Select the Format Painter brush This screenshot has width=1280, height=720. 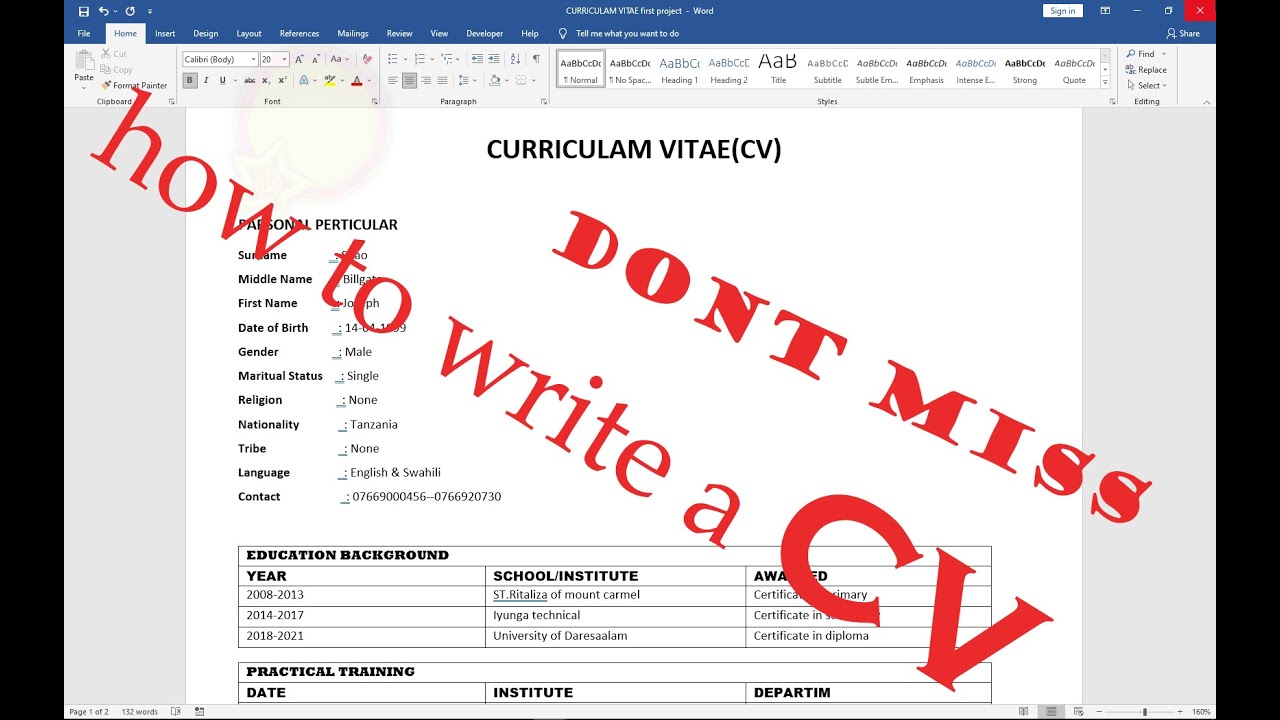click(134, 85)
